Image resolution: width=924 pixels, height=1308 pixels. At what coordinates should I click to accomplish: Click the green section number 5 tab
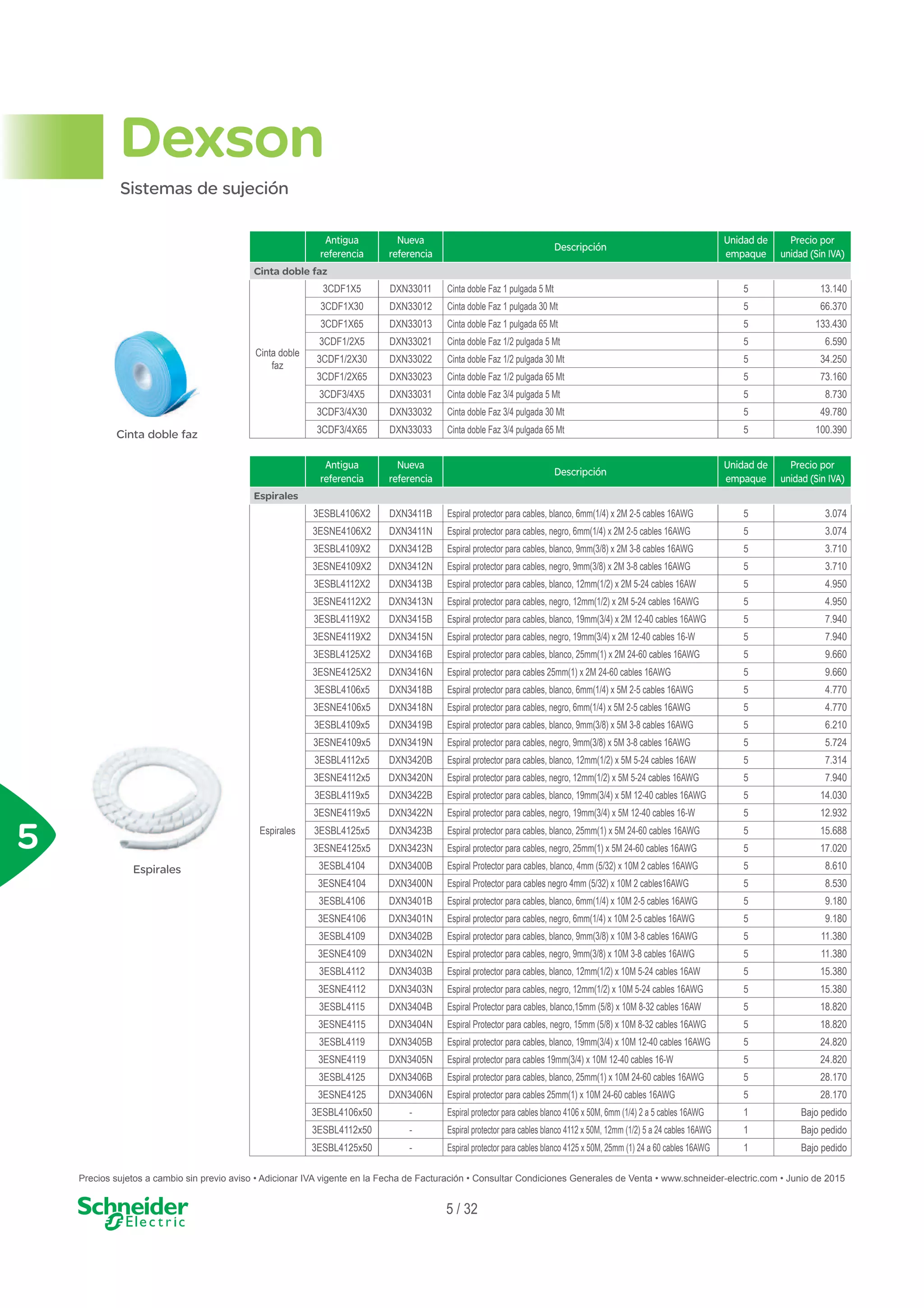pos(28,835)
